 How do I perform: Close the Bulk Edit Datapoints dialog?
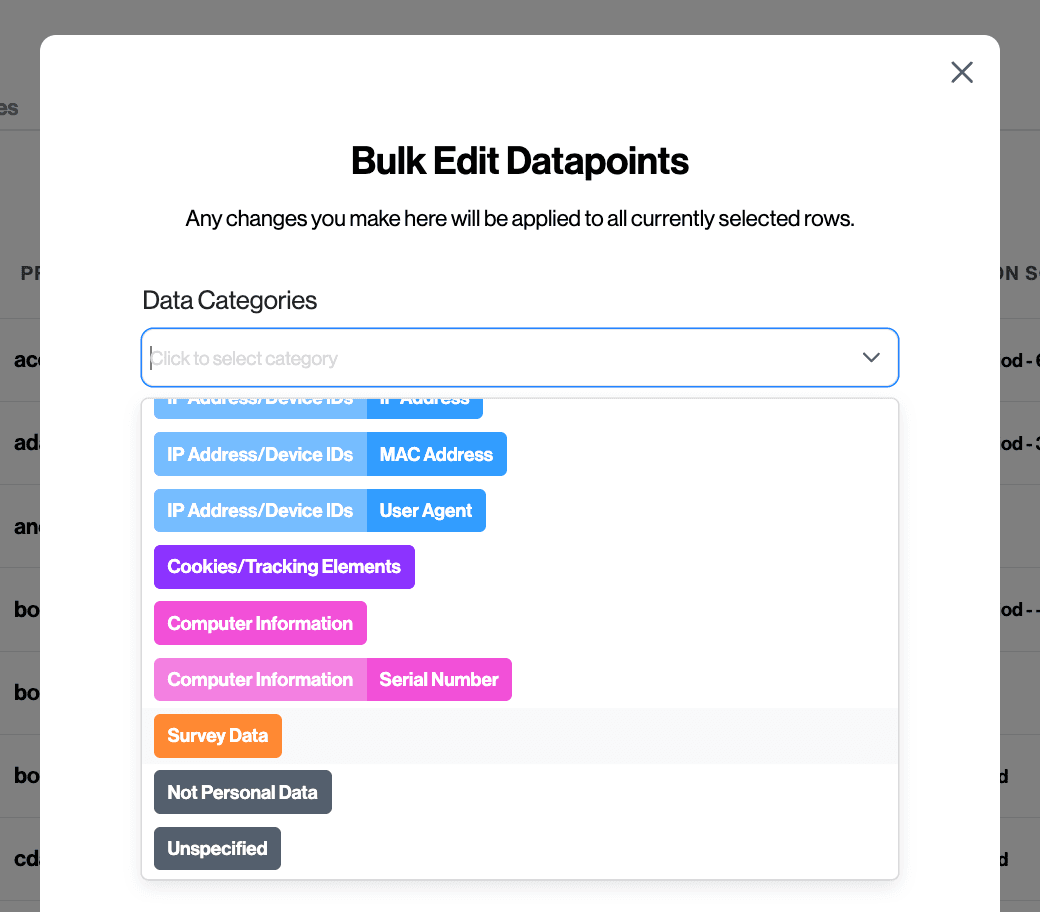click(x=961, y=72)
